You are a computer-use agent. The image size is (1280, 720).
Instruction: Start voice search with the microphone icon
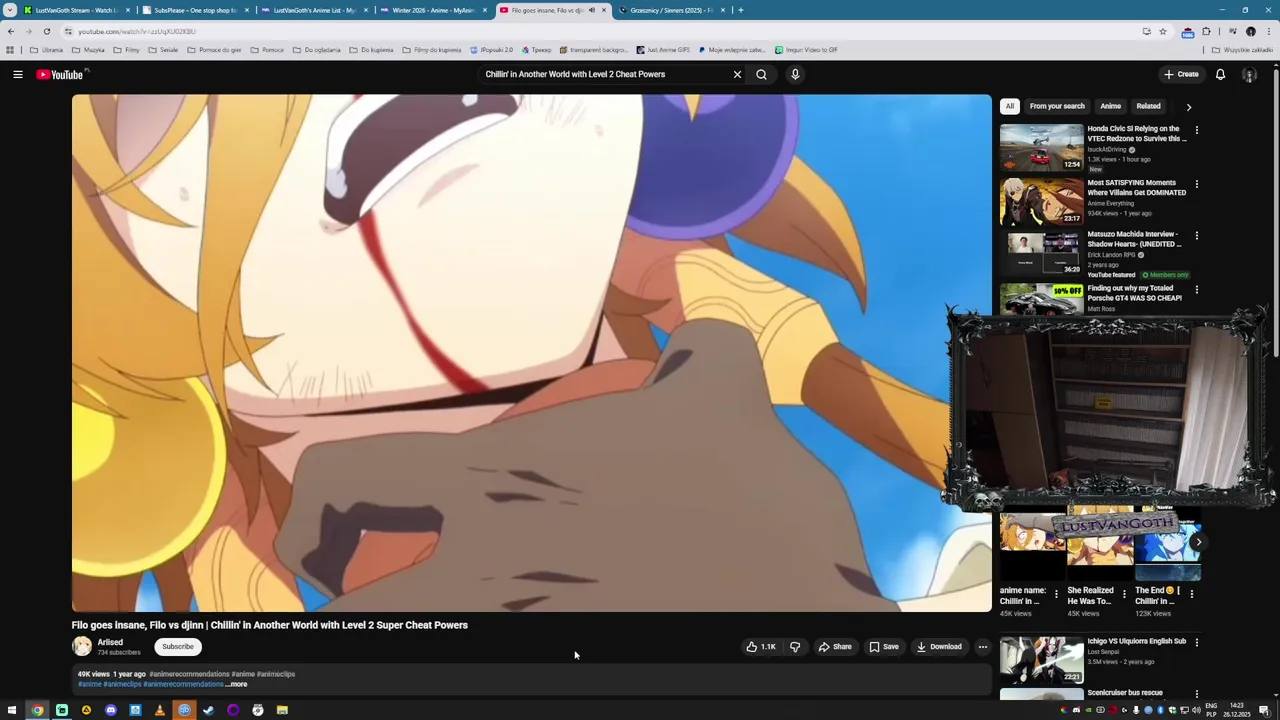click(795, 74)
